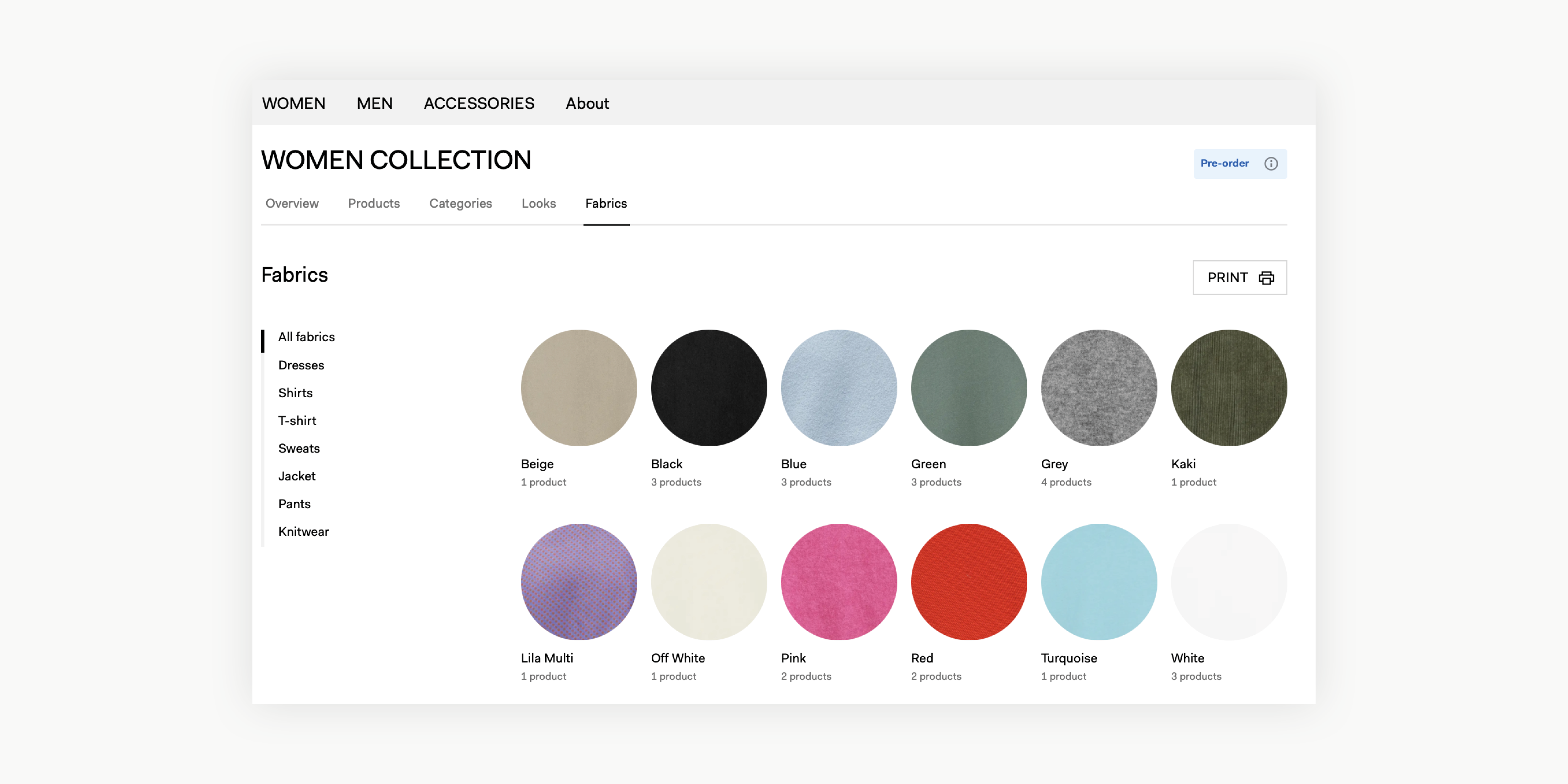Select the Beige fabric swatch

[x=579, y=388]
